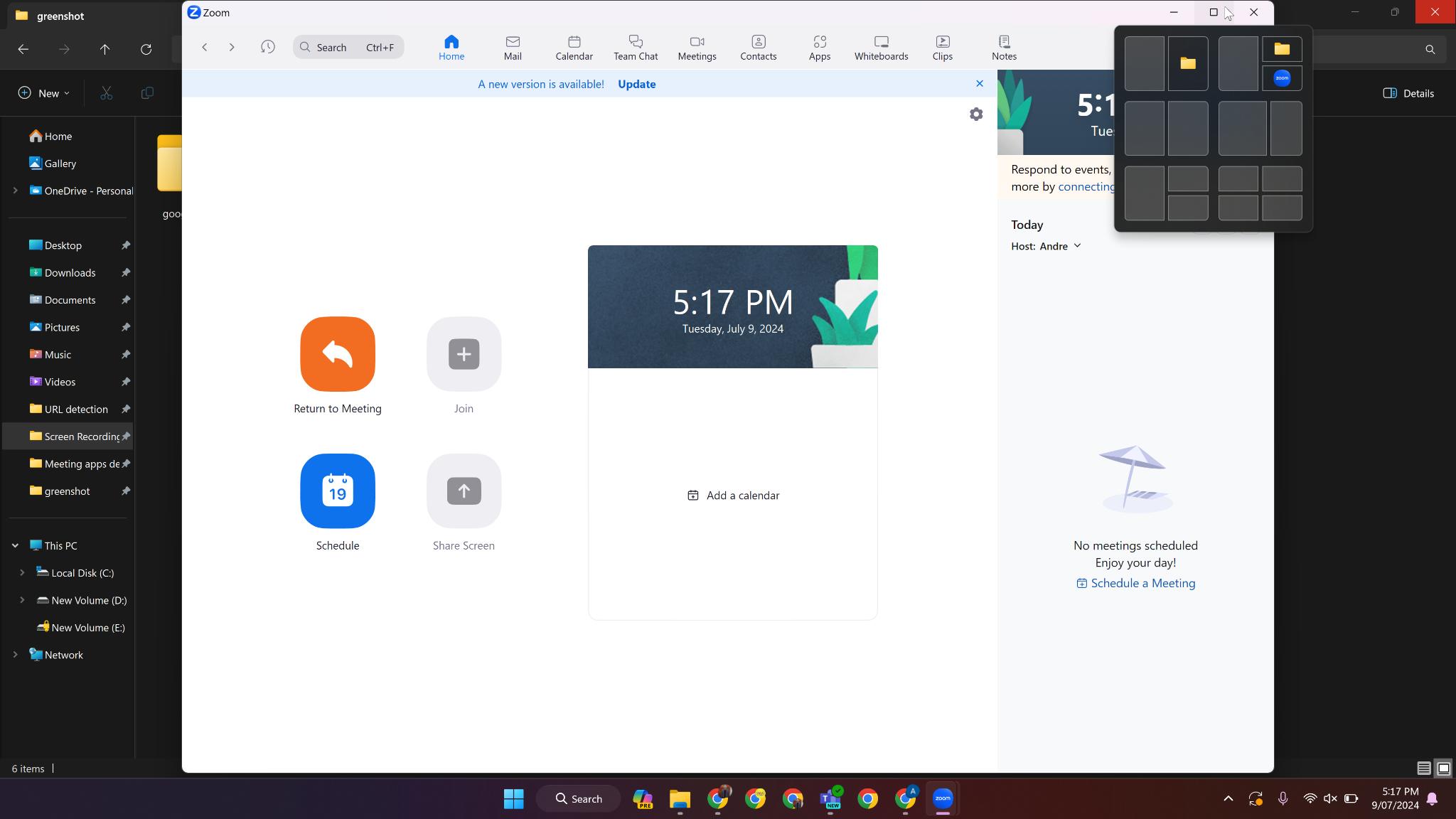Open the Meetings tab
1456x819 pixels.
click(697, 48)
